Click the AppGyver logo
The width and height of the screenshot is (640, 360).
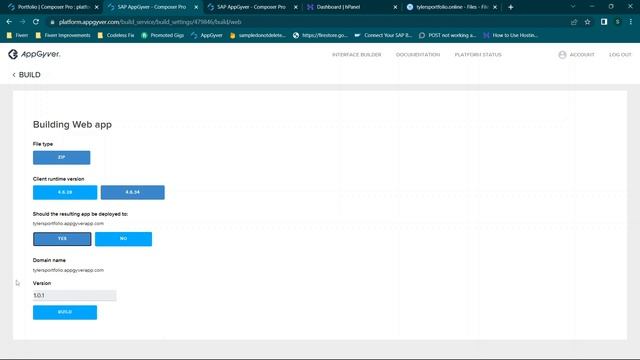[34, 54]
